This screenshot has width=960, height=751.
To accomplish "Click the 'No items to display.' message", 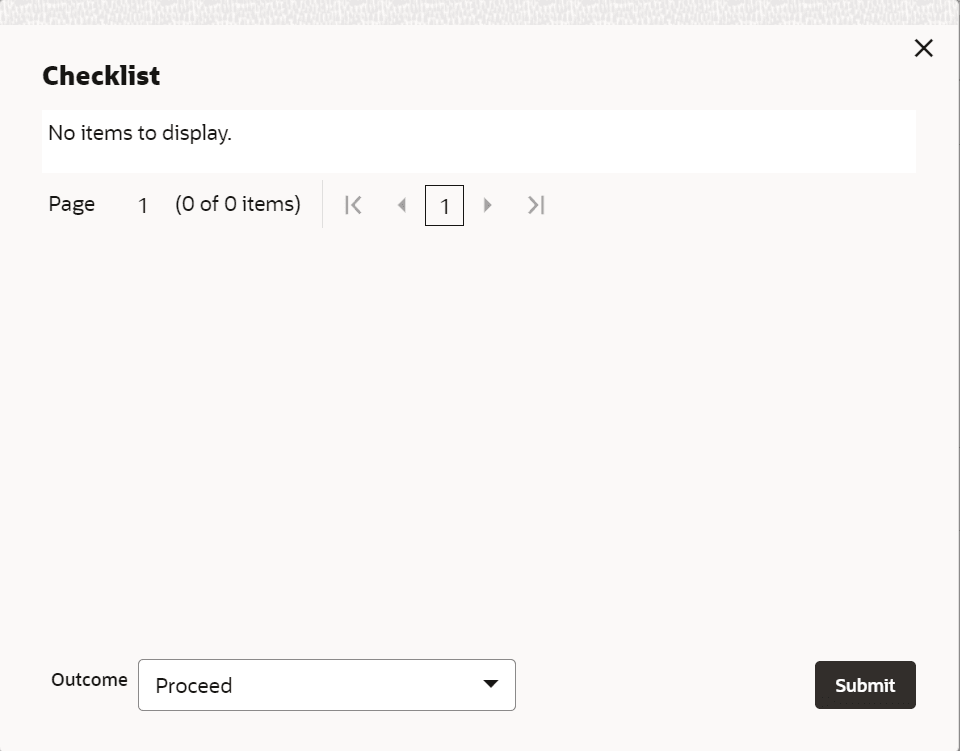I will (140, 133).
